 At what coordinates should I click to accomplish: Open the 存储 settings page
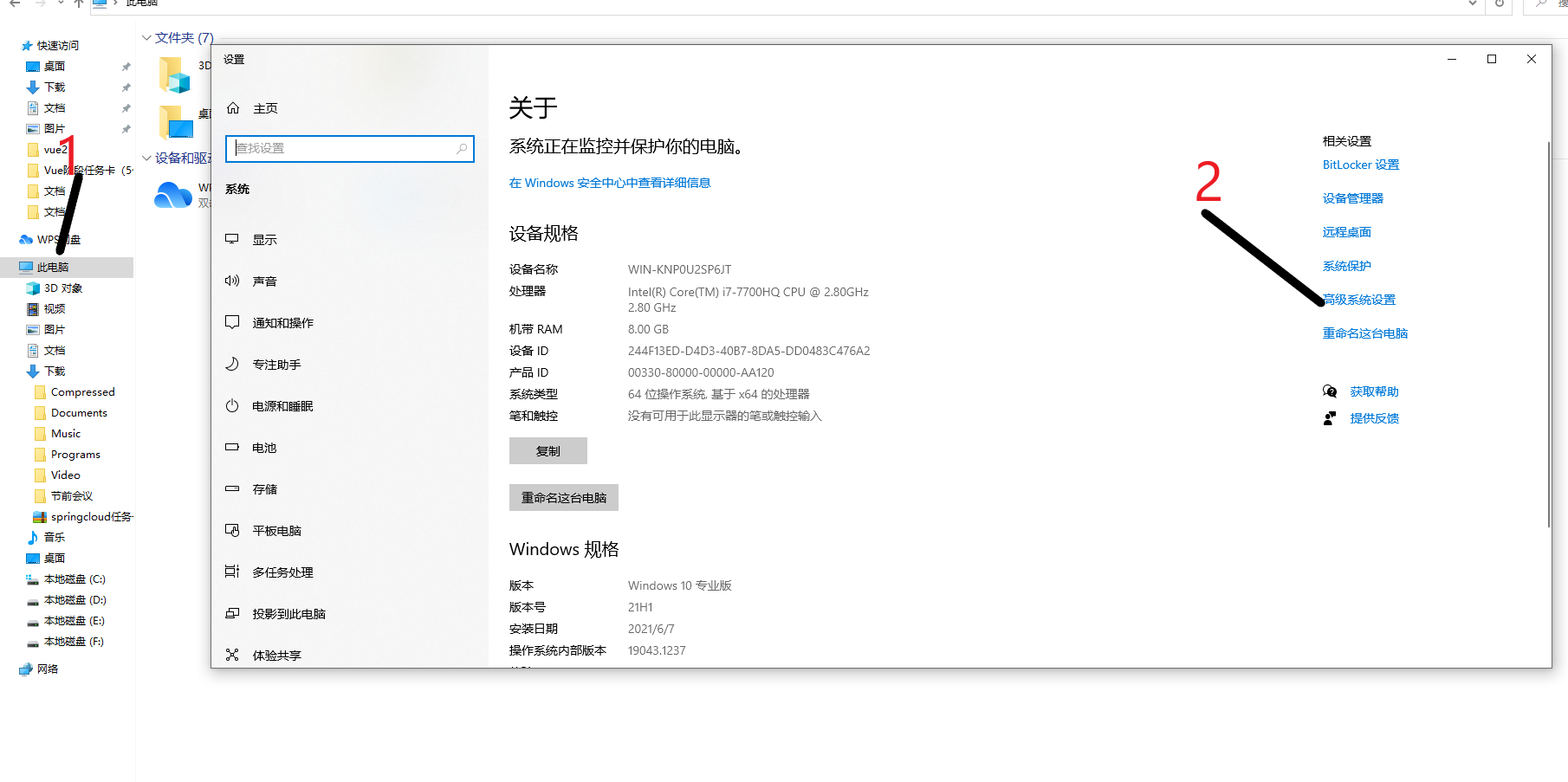[x=350, y=489]
